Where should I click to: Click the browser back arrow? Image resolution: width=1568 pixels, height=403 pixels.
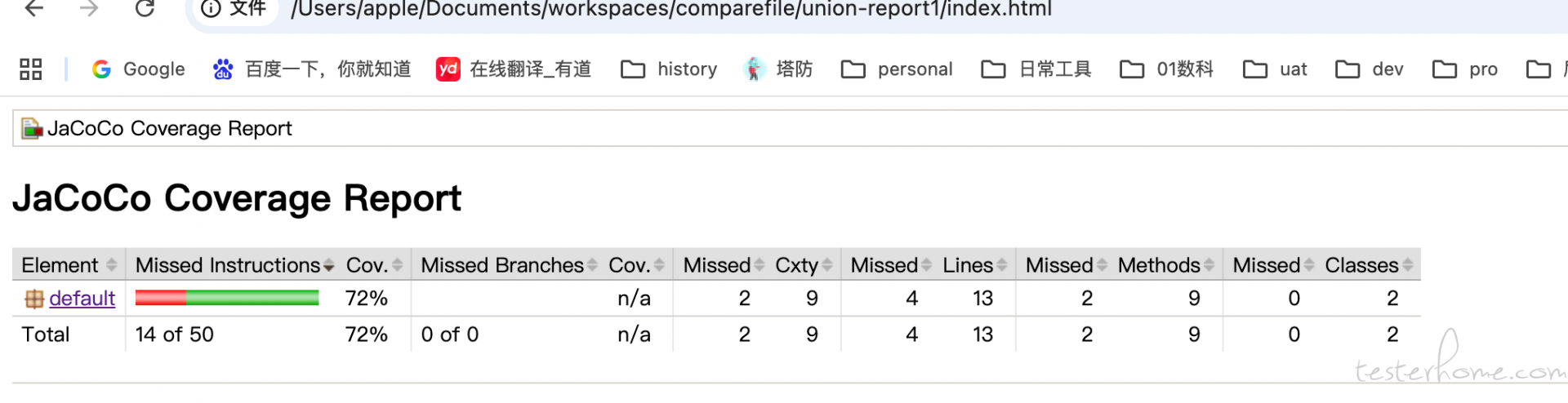point(34,9)
